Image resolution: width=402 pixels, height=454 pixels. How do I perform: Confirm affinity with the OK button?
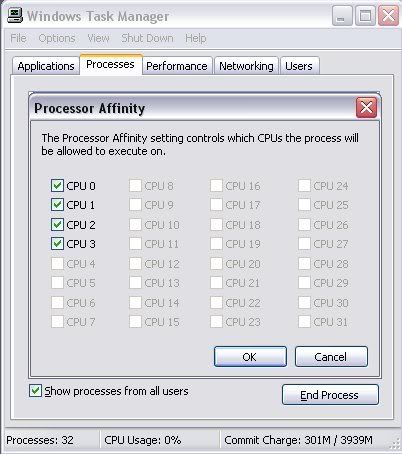pyautogui.click(x=250, y=357)
